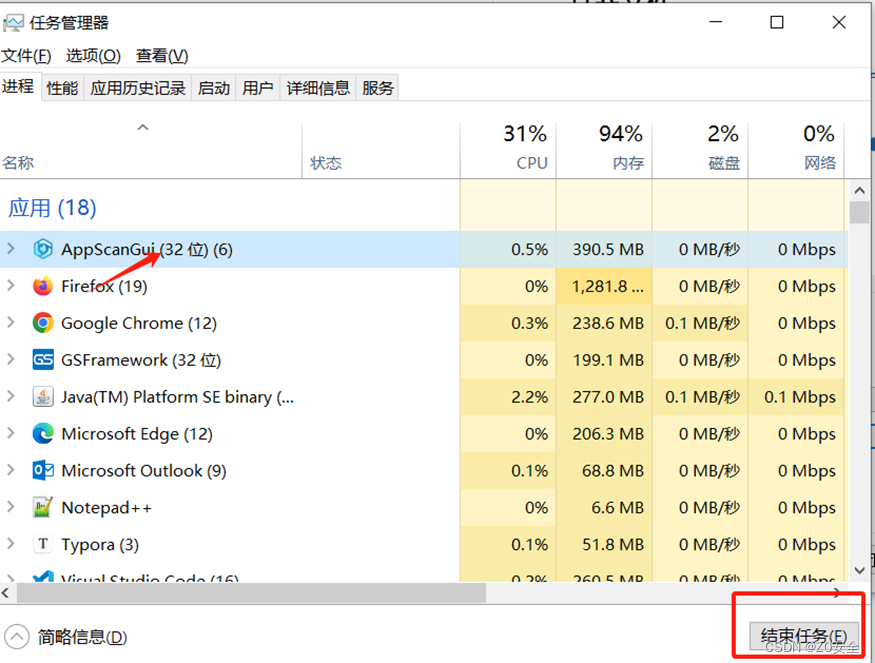
Task: Sort by the 磁盘 column header
Action: click(700, 151)
